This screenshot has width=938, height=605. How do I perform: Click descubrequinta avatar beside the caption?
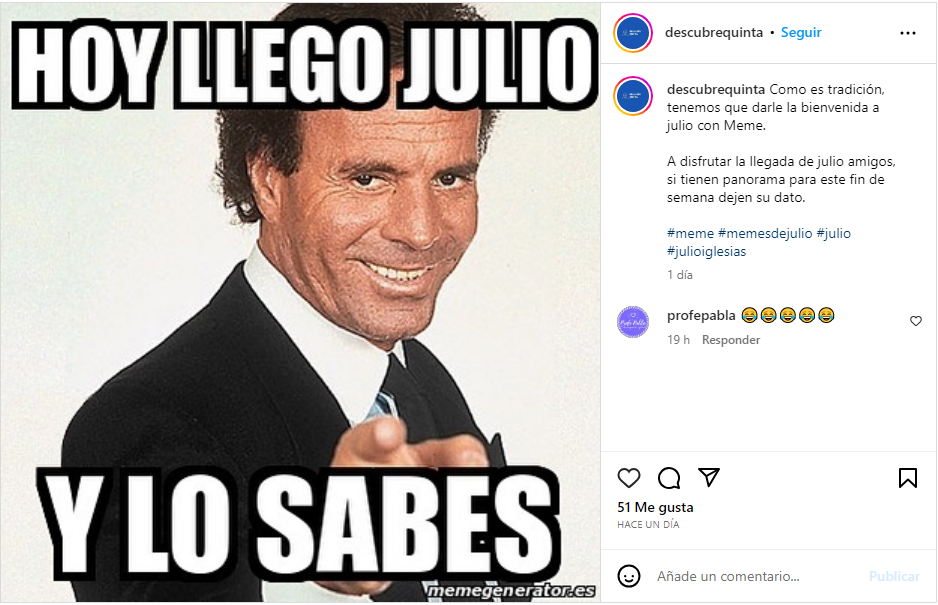pyautogui.click(x=633, y=96)
